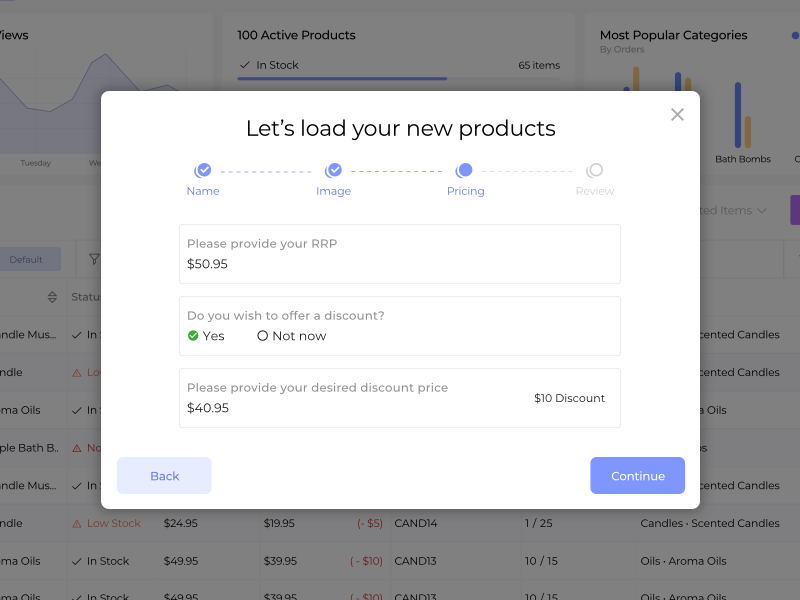Viewport: 800px width, 600px height.
Task: Expand the Items dropdown chevron
Action: 762,211
